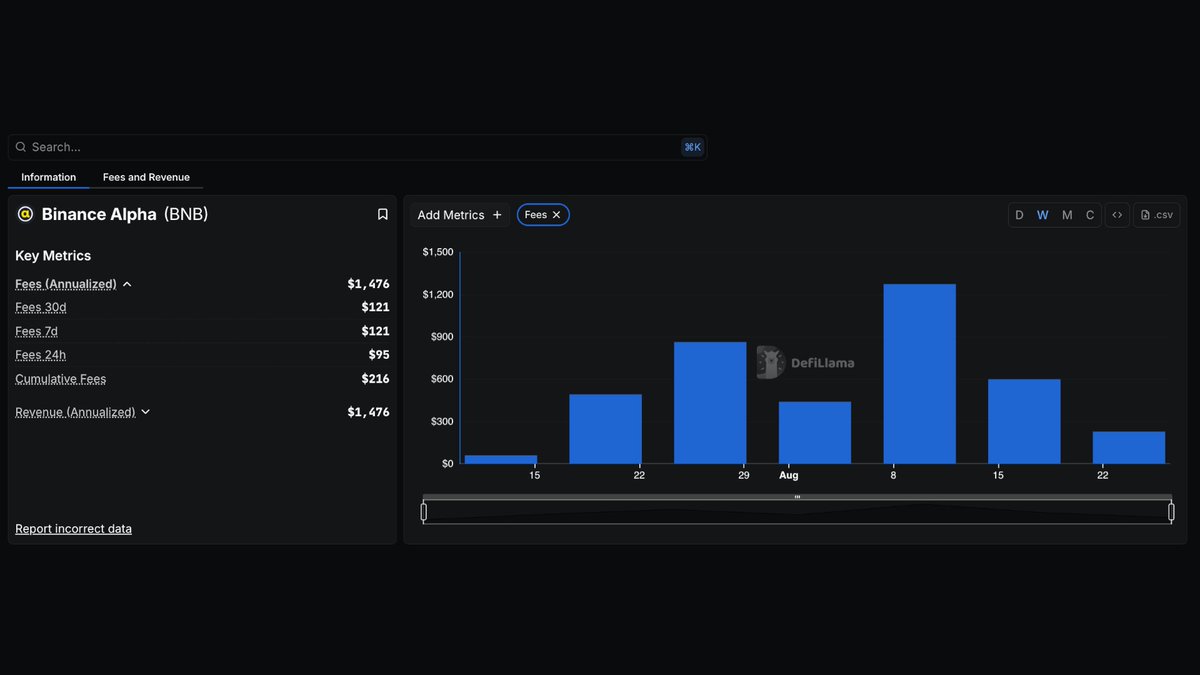Click the bookmark icon for Binance Alpha

coord(382,214)
